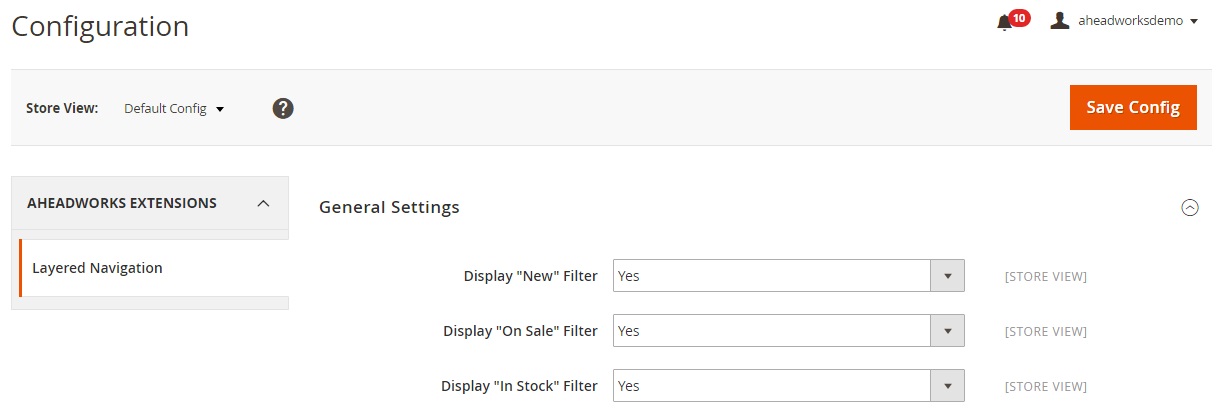This screenshot has height=417, width=1221.
Task: Open the notifications bell
Action: click(x=1004, y=23)
